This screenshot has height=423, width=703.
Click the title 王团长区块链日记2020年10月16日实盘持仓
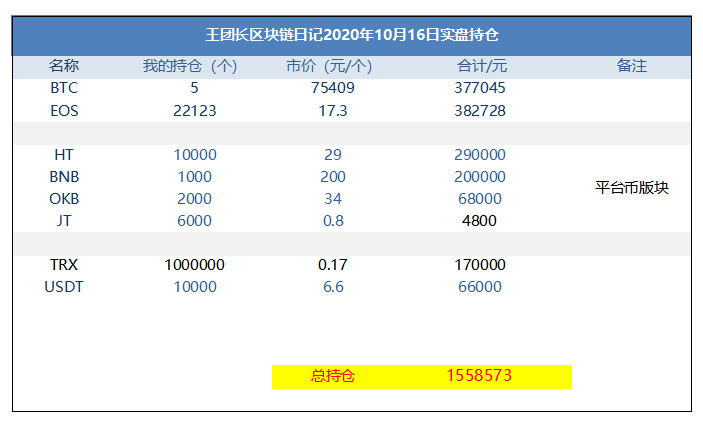352,35
